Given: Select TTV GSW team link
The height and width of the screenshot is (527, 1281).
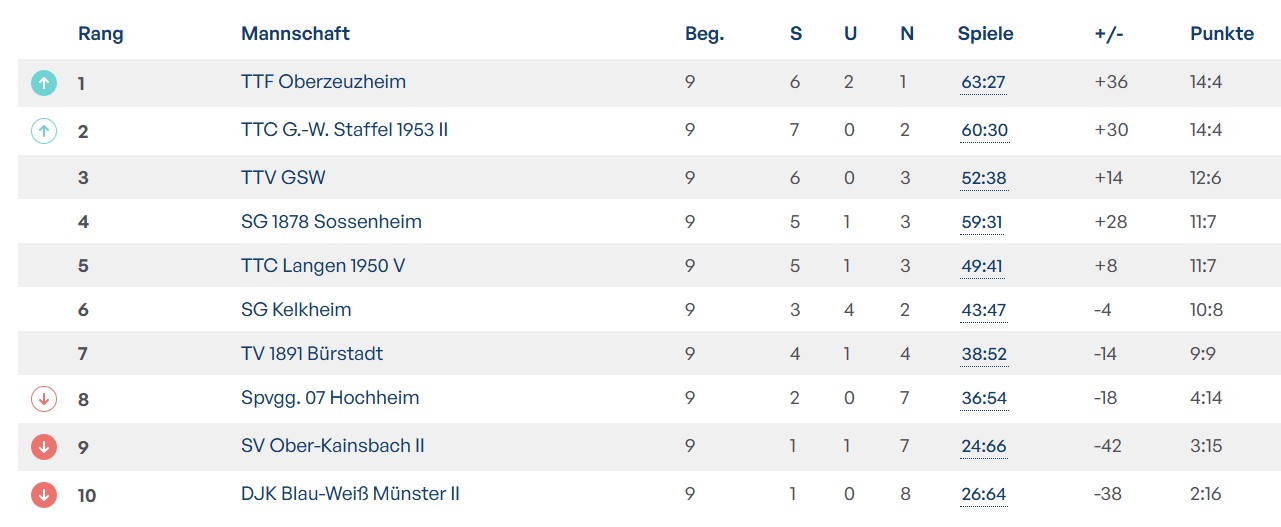Looking at the screenshot, I should 283,178.
